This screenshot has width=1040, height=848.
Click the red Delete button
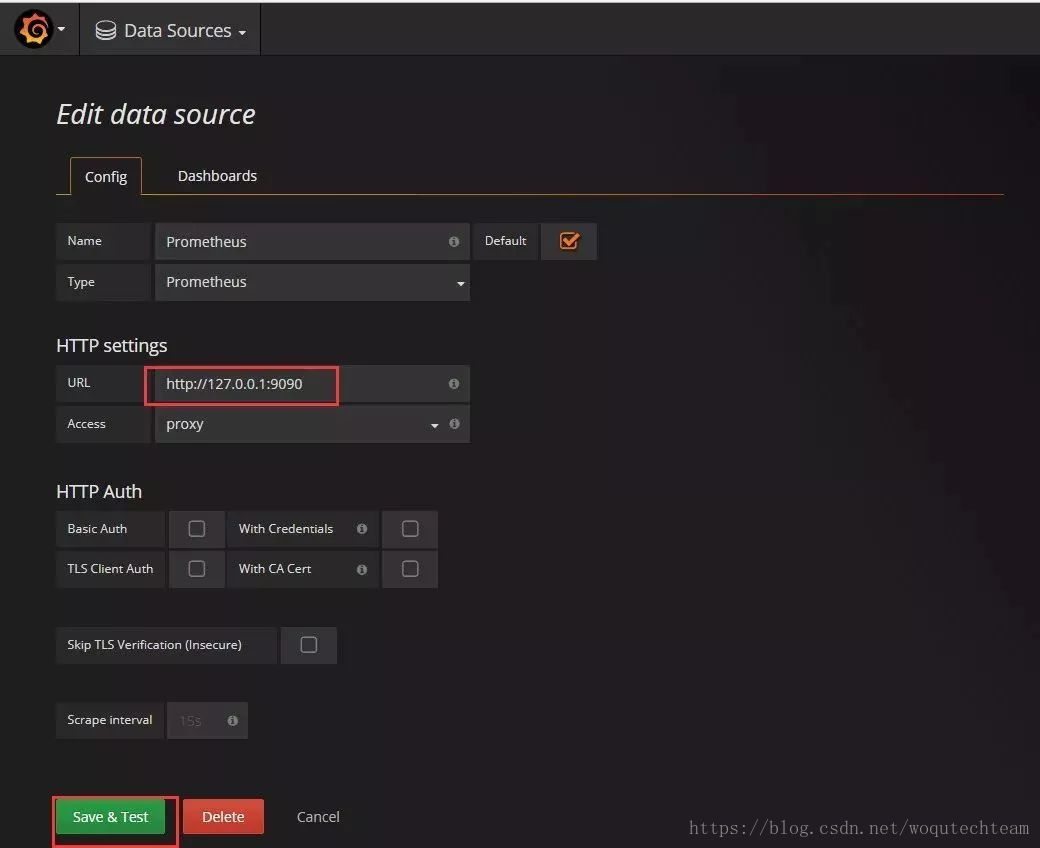coord(223,817)
